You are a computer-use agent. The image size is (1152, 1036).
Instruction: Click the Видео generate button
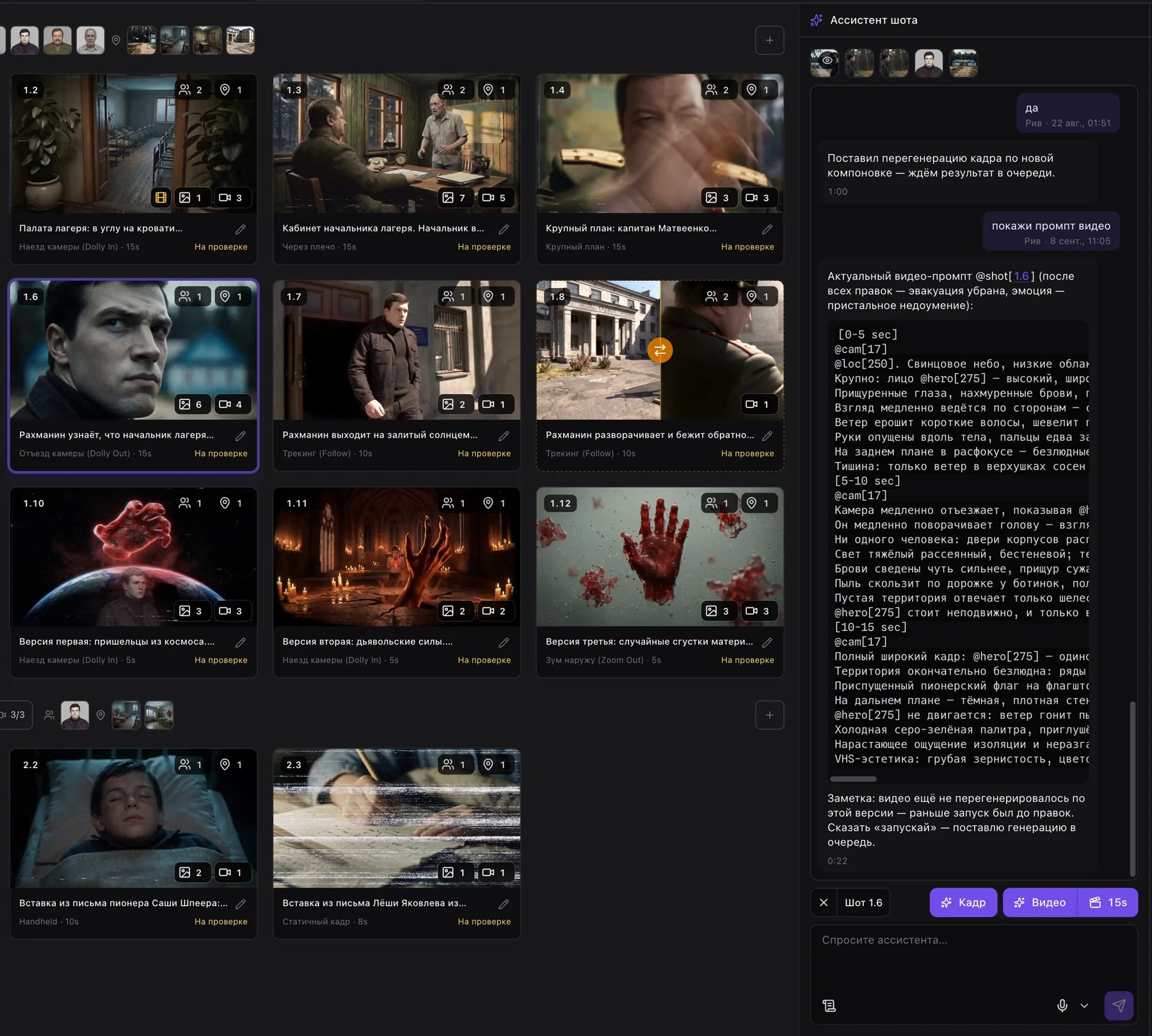(1040, 902)
